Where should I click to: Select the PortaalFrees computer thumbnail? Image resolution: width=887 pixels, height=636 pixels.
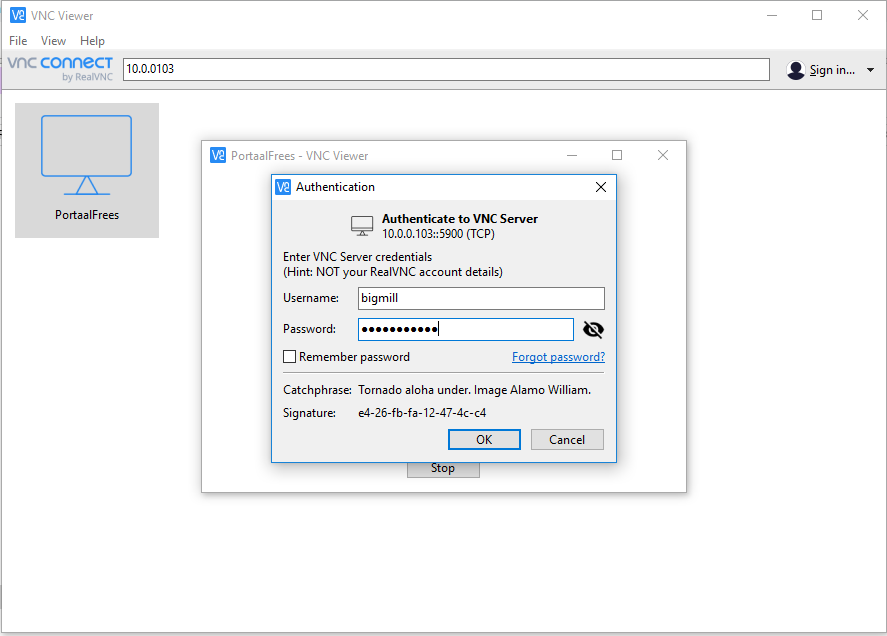[87, 170]
